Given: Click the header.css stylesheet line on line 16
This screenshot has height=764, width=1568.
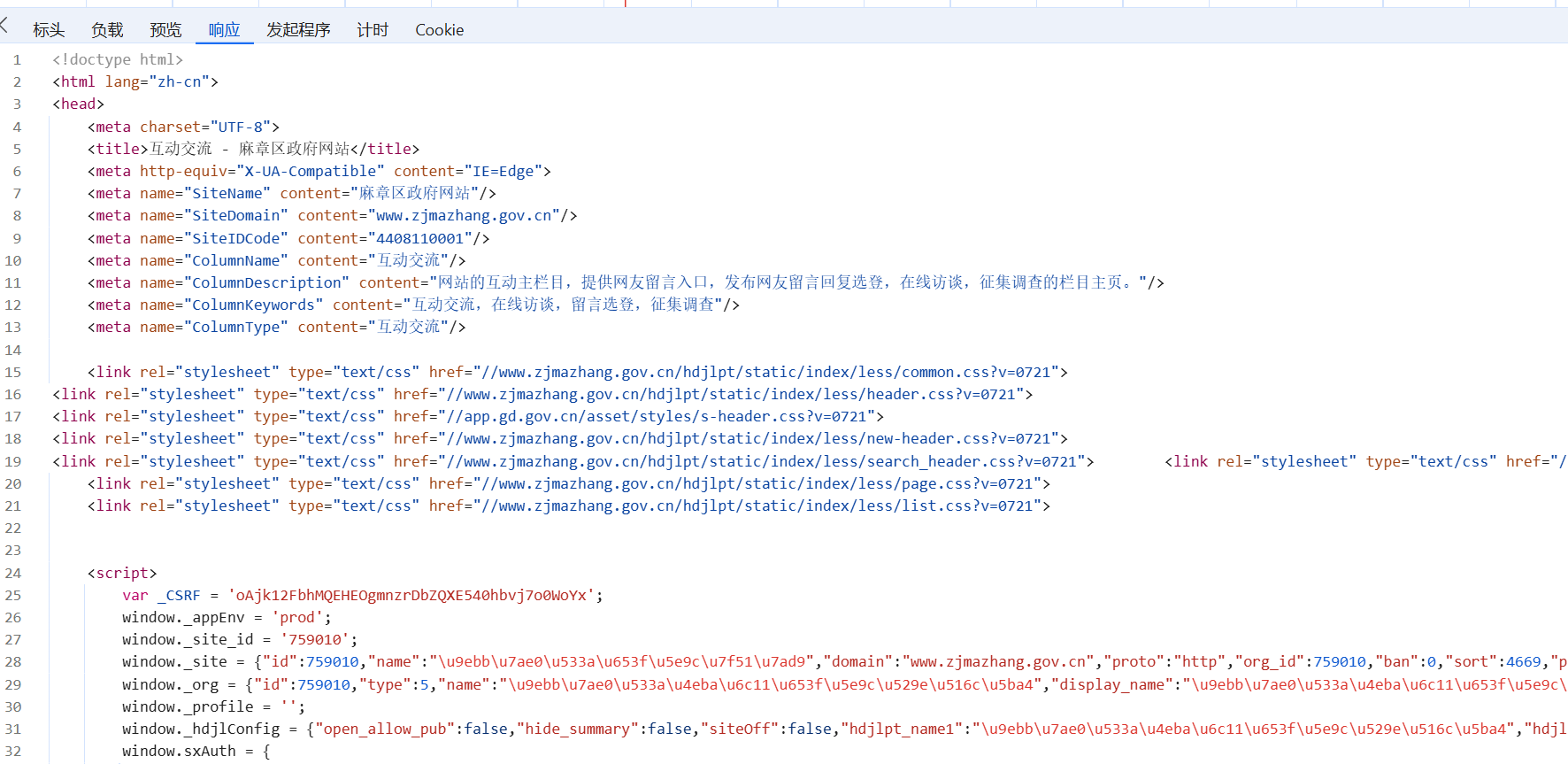Looking at the screenshot, I should [x=542, y=394].
